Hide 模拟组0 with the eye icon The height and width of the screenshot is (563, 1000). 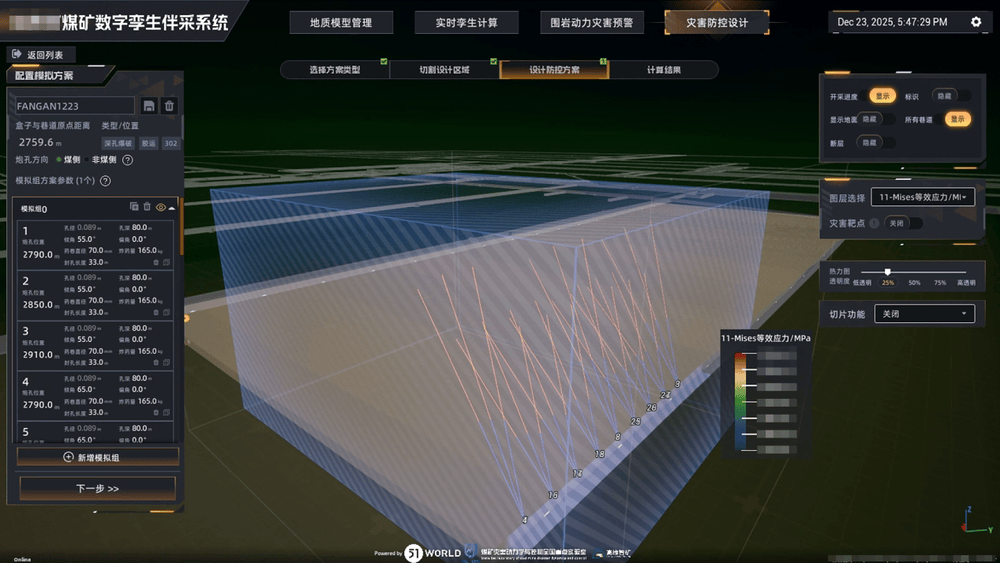pyautogui.click(x=160, y=207)
